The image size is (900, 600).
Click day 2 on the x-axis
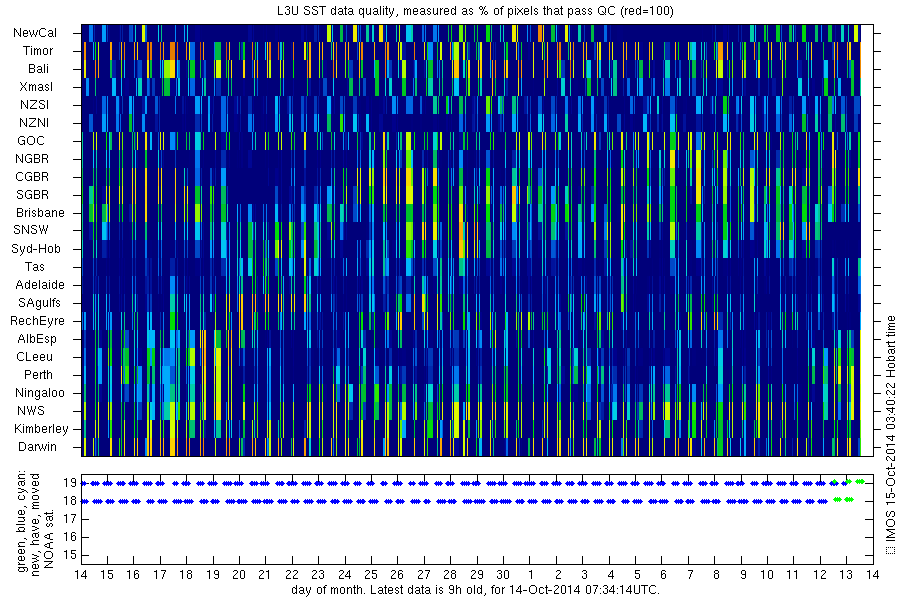[x=558, y=575]
